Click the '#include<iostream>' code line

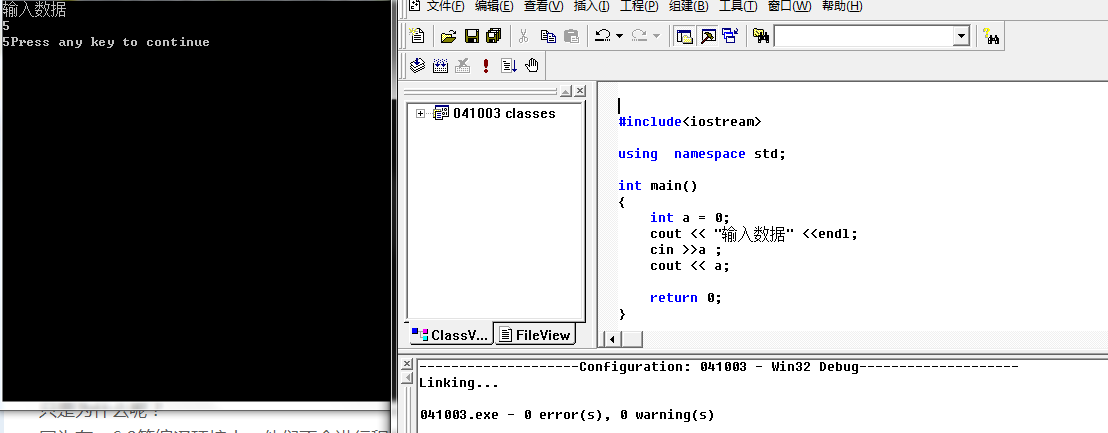690,121
